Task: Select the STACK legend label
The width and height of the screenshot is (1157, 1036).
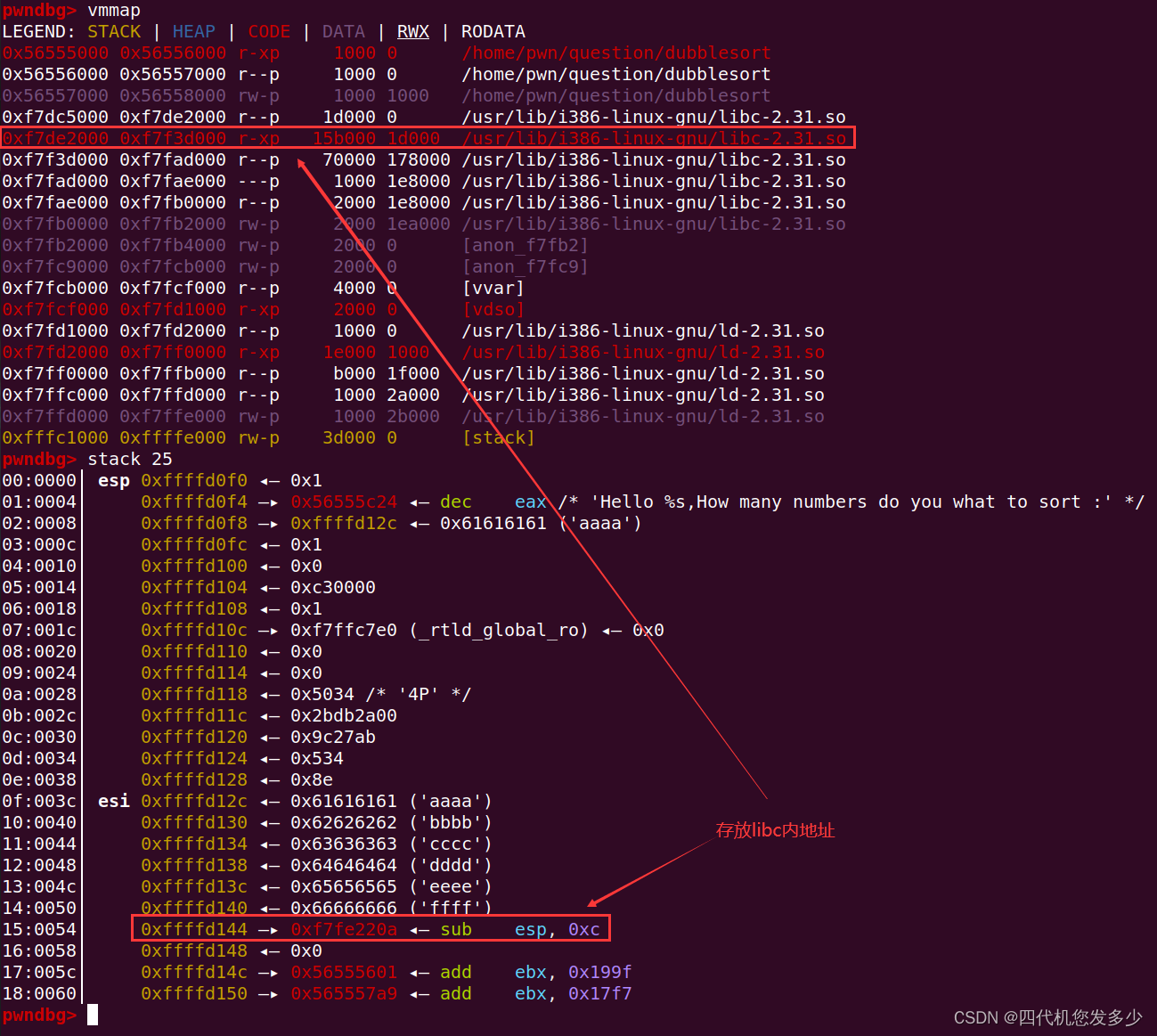Action: (114, 32)
